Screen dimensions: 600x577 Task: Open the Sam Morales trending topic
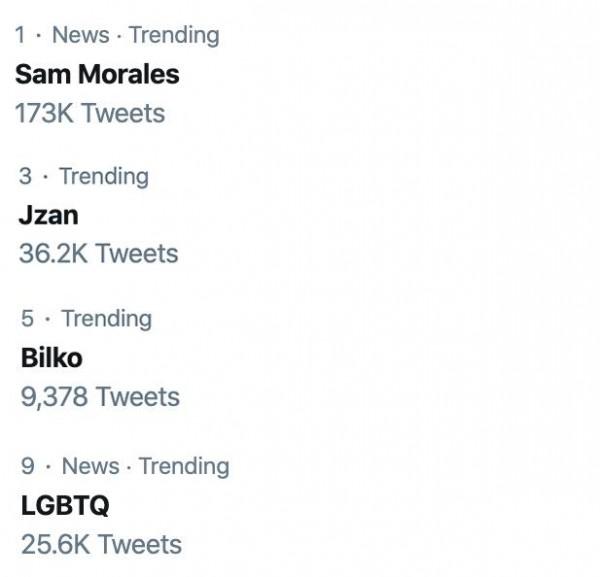click(x=97, y=74)
